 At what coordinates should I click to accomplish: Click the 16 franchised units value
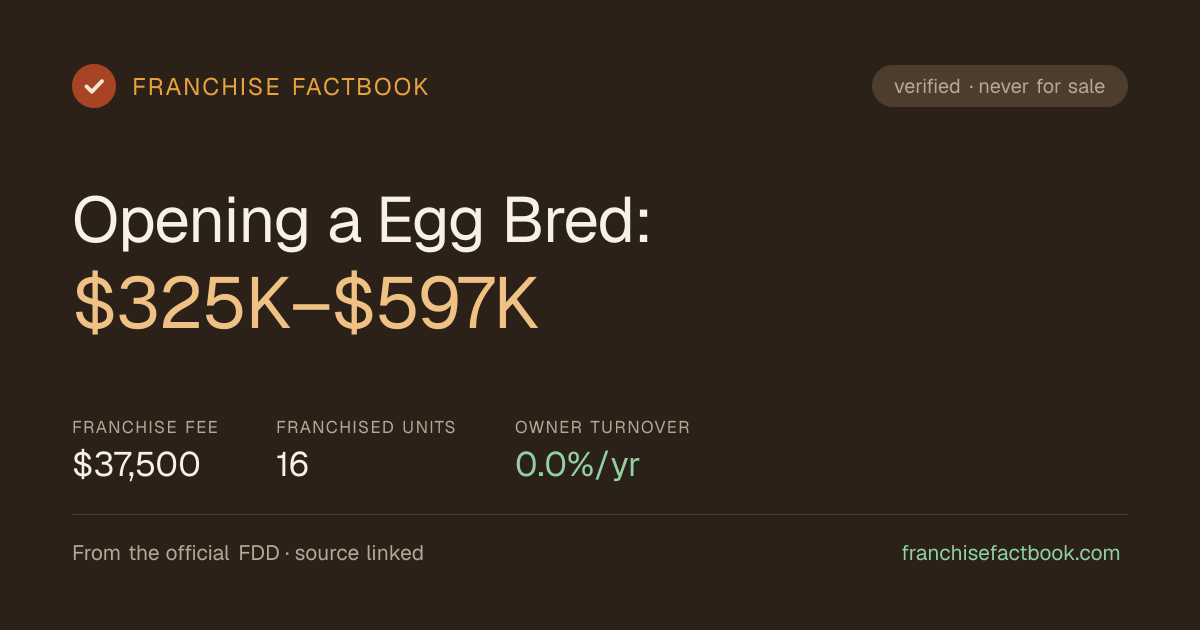(292, 464)
